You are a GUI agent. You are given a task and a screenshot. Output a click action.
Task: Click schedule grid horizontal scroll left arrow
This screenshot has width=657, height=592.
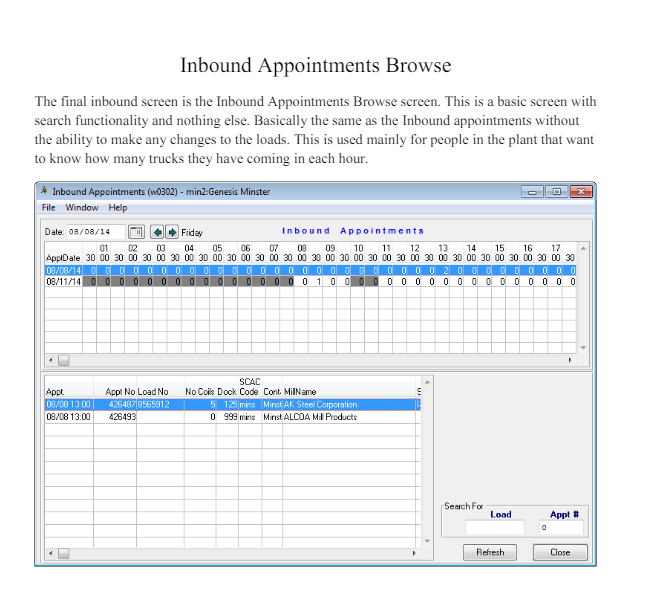click(51, 360)
